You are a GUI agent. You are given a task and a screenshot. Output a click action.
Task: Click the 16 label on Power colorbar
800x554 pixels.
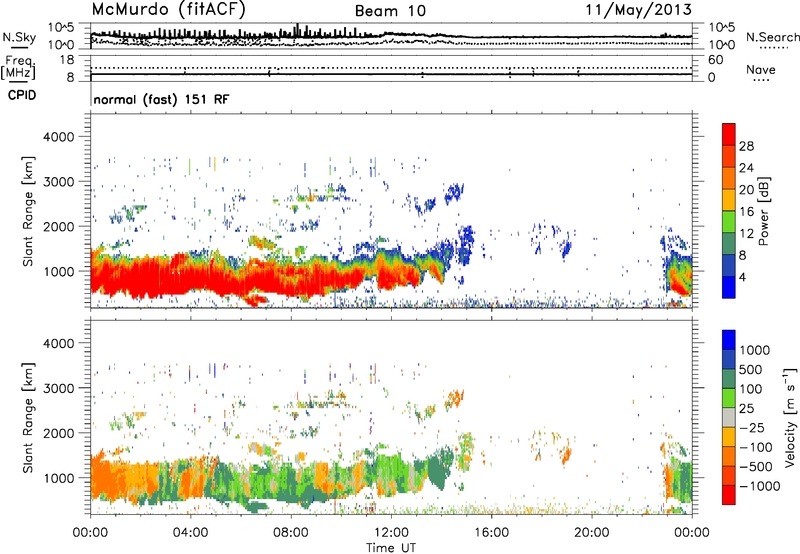coord(746,212)
